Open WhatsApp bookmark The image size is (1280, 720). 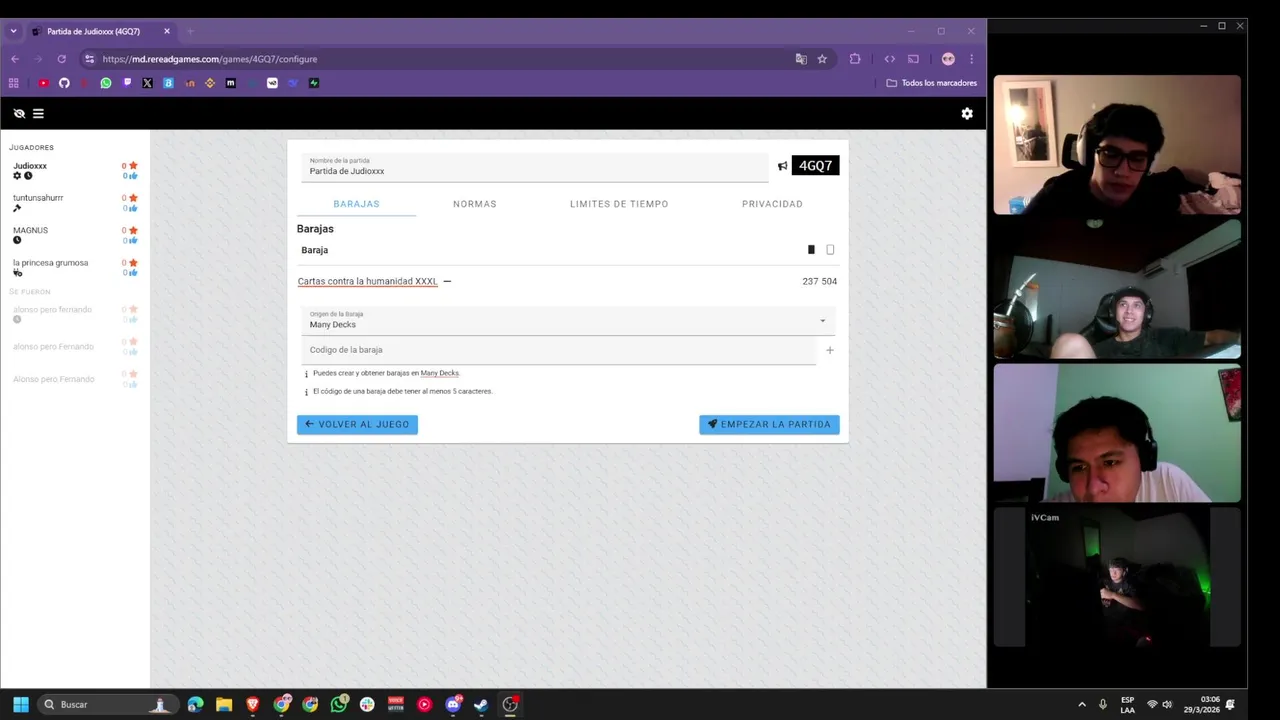[106, 83]
